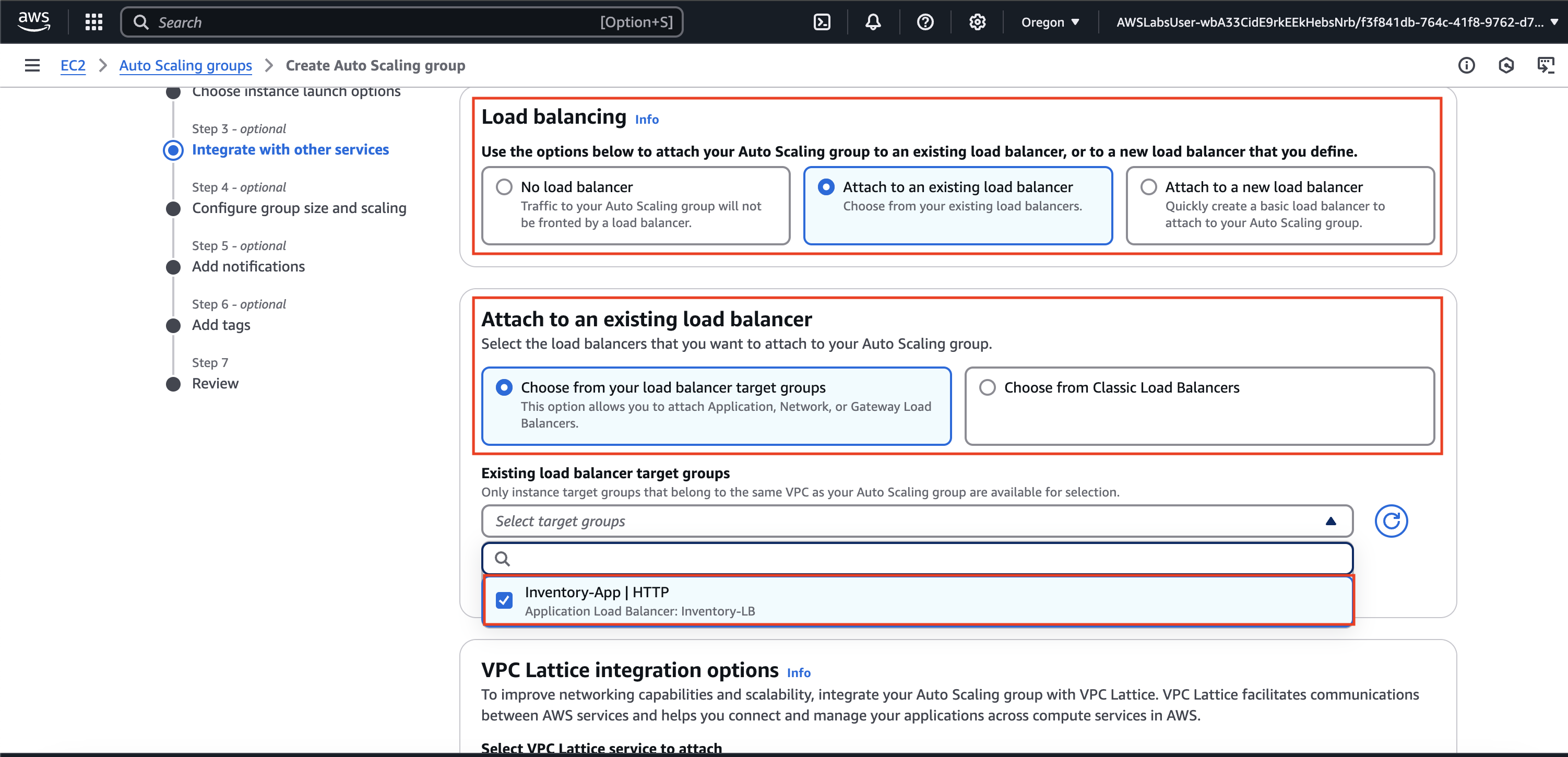1568x757 pixels.
Task: Select Attach to a new load balancer
Action: [x=1149, y=187]
